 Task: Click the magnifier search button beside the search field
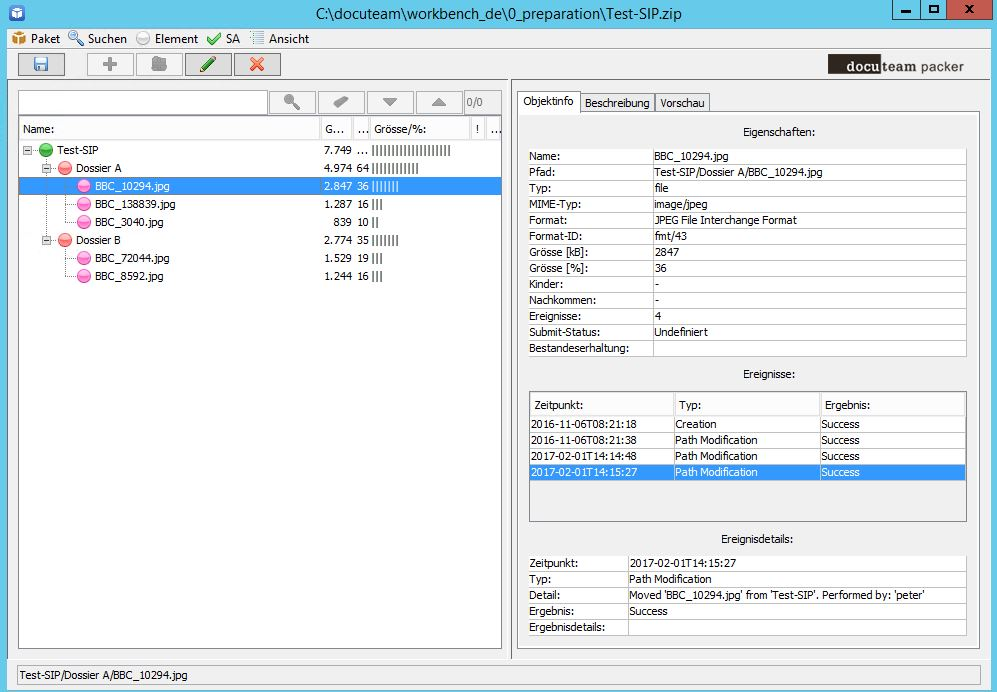(x=292, y=102)
